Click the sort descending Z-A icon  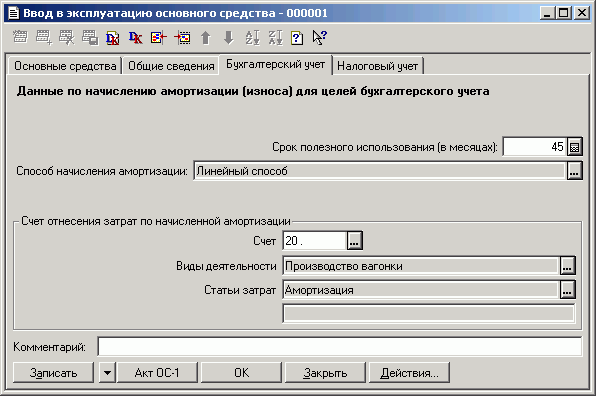275,37
